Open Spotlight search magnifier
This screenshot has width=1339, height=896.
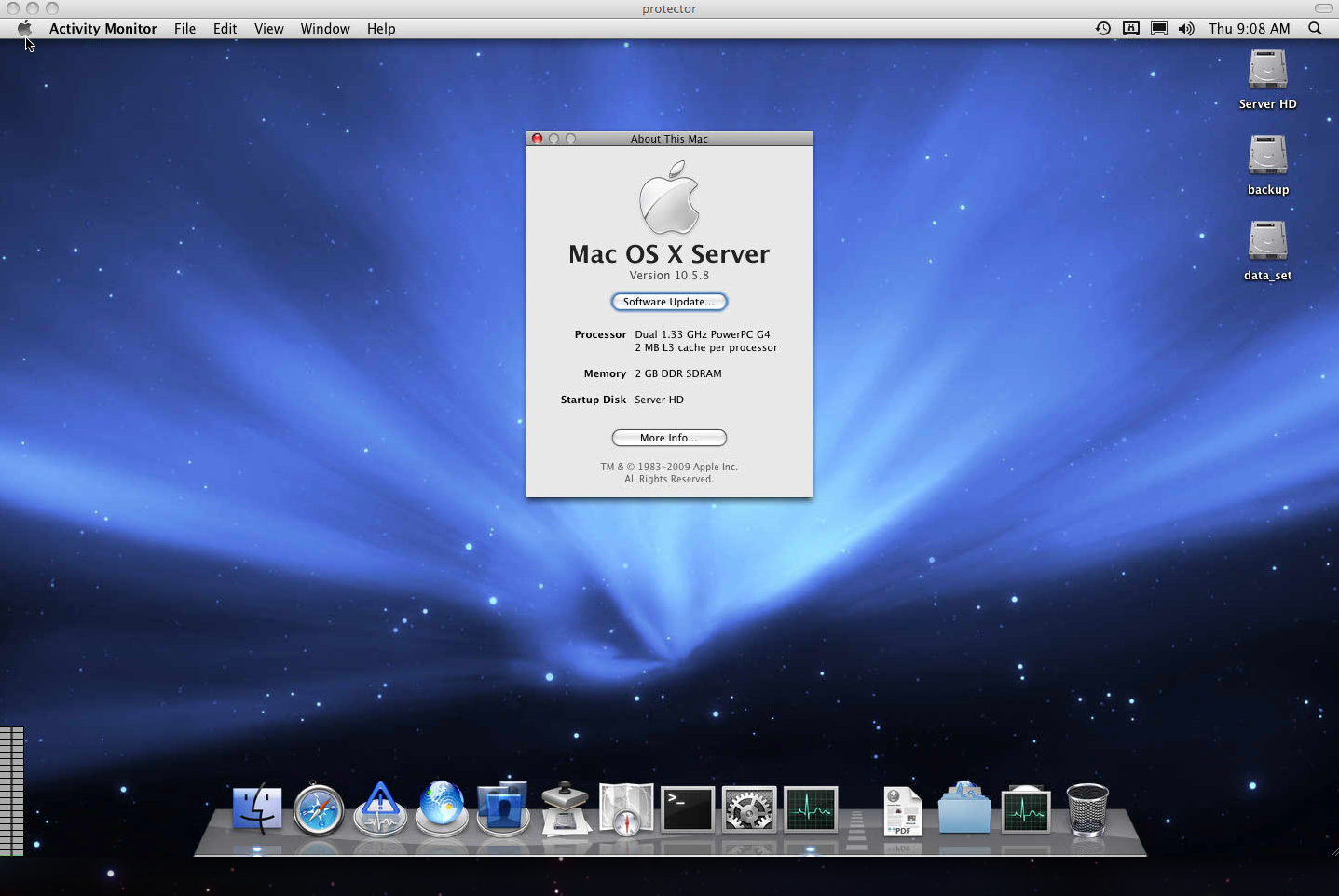(1315, 28)
